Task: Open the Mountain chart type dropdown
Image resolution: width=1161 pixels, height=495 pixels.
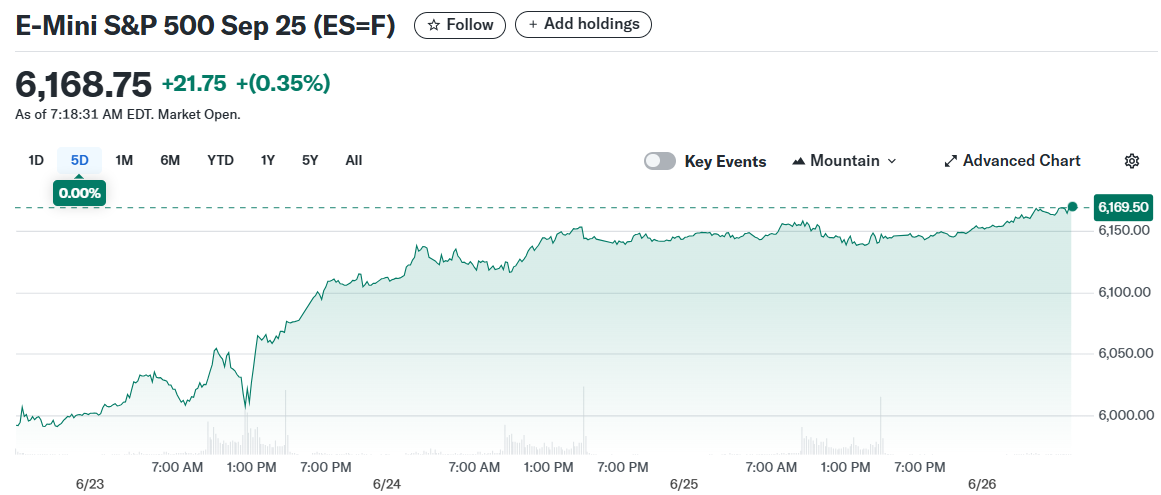Action: point(844,161)
